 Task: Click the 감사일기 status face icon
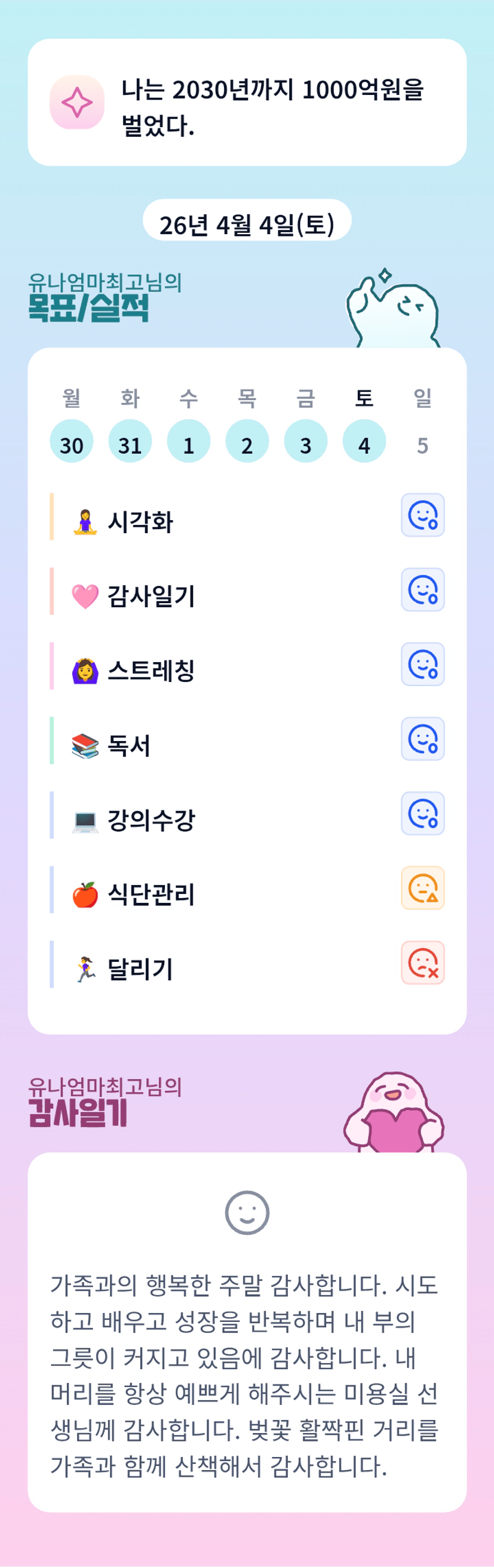pyautogui.click(x=422, y=590)
